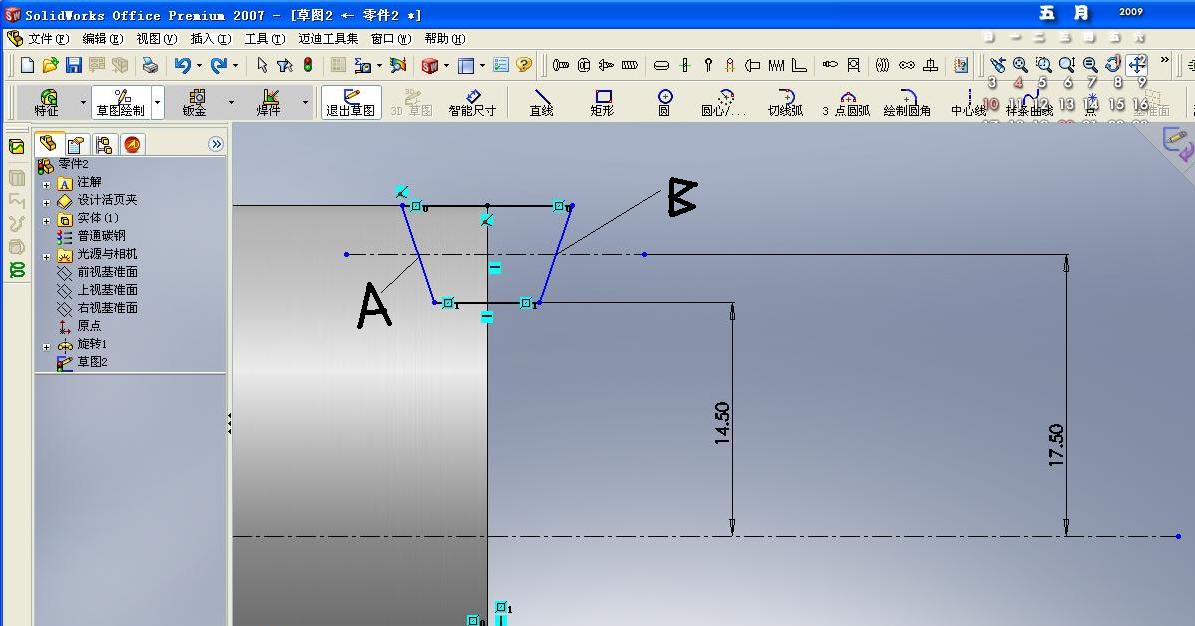1195x626 pixels.
Task: Save the part with the floppy disk icon
Action: [x=73, y=66]
